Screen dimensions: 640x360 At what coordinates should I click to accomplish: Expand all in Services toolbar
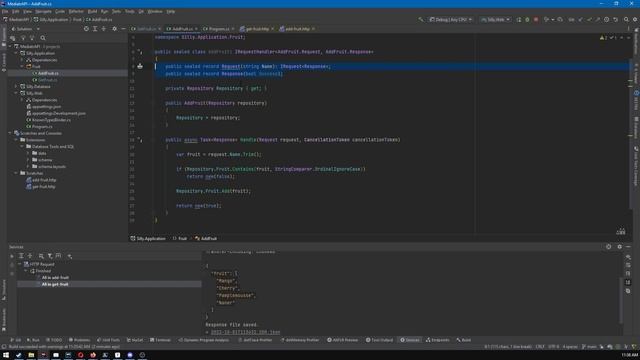21,256
